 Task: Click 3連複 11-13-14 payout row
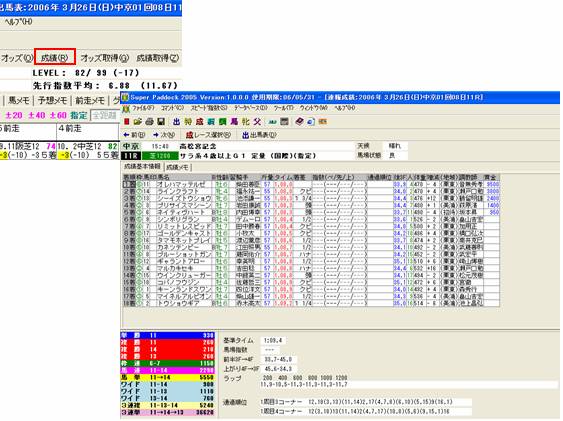pyautogui.click(x=167, y=405)
